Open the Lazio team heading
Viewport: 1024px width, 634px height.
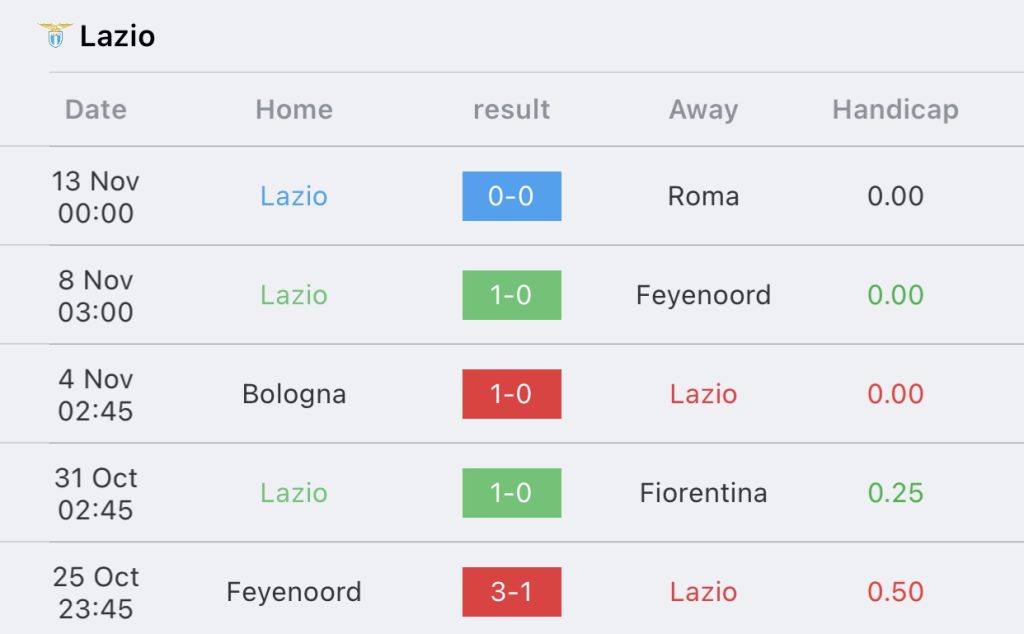click(118, 36)
